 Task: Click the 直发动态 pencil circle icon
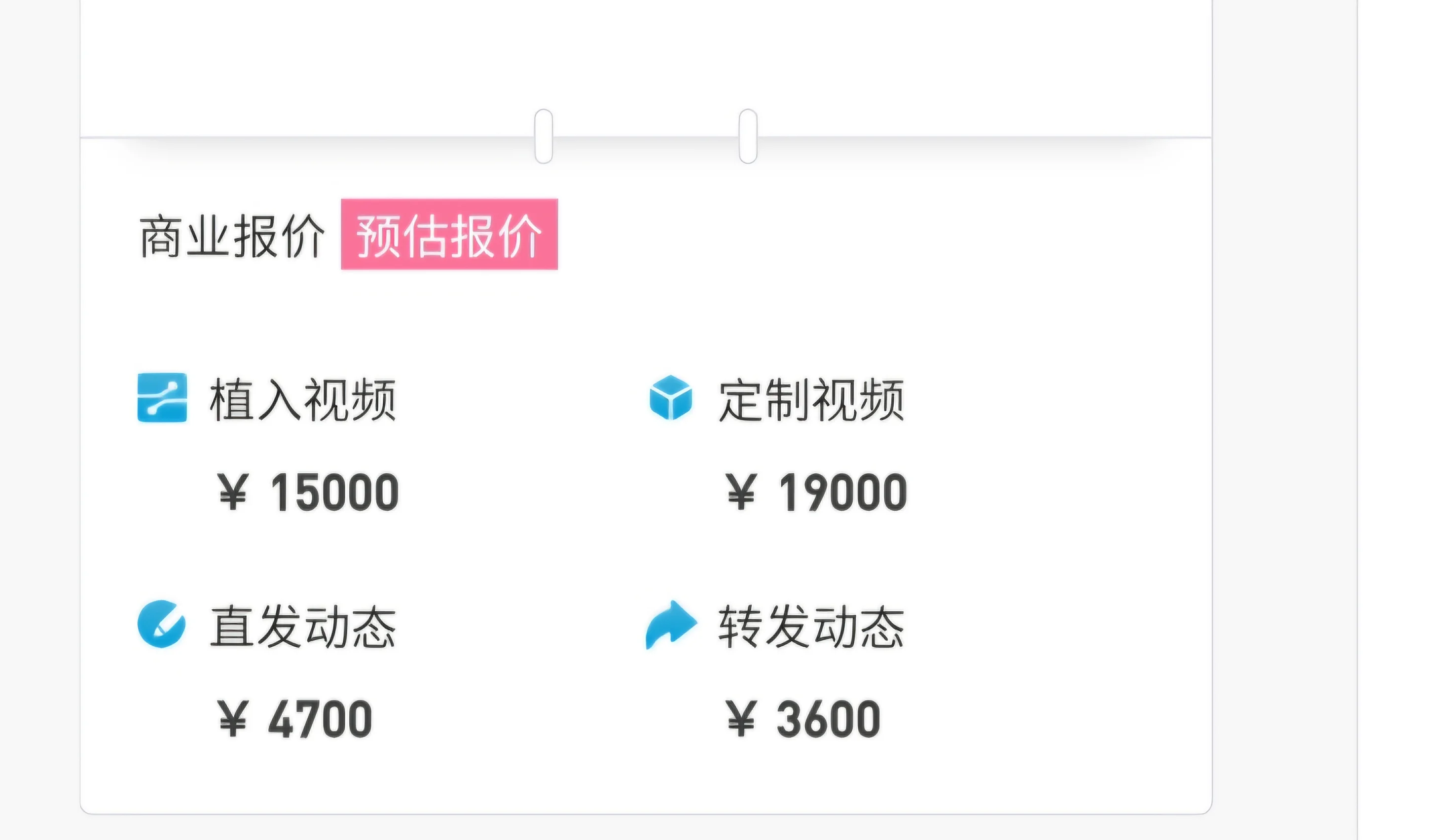[x=162, y=625]
